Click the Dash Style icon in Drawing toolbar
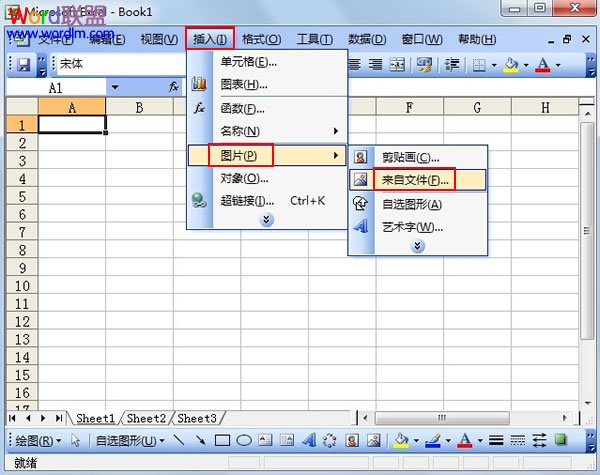The width and height of the screenshot is (600, 475). 517,440
